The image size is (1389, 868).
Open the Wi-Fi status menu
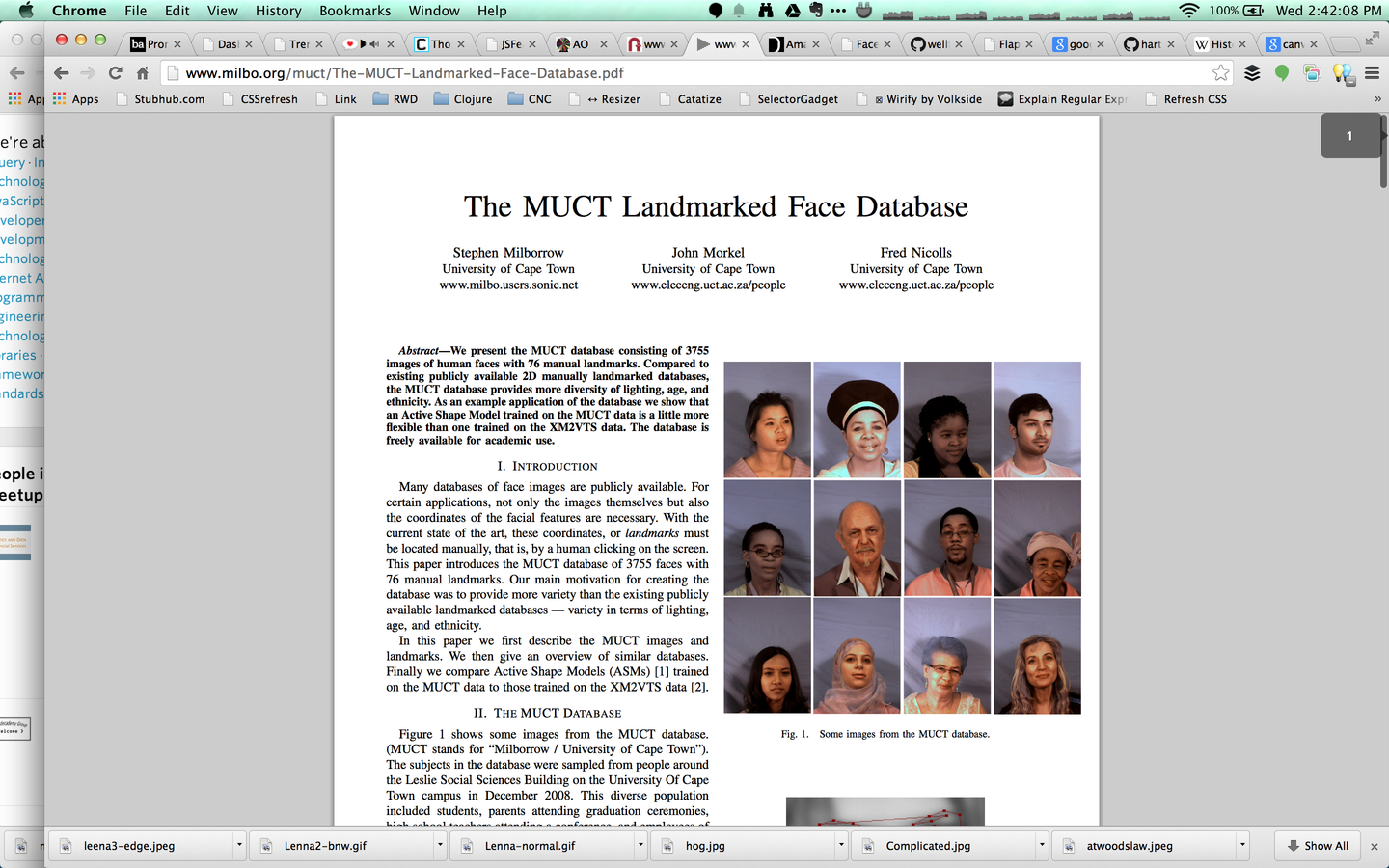[1189, 11]
